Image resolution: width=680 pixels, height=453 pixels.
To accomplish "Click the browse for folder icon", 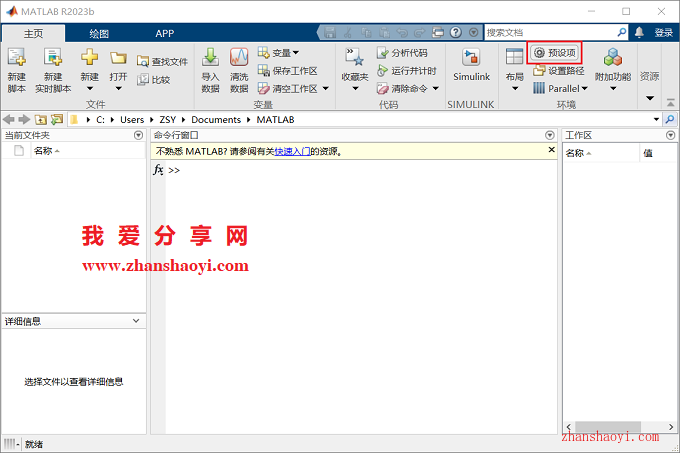I will coord(56,119).
